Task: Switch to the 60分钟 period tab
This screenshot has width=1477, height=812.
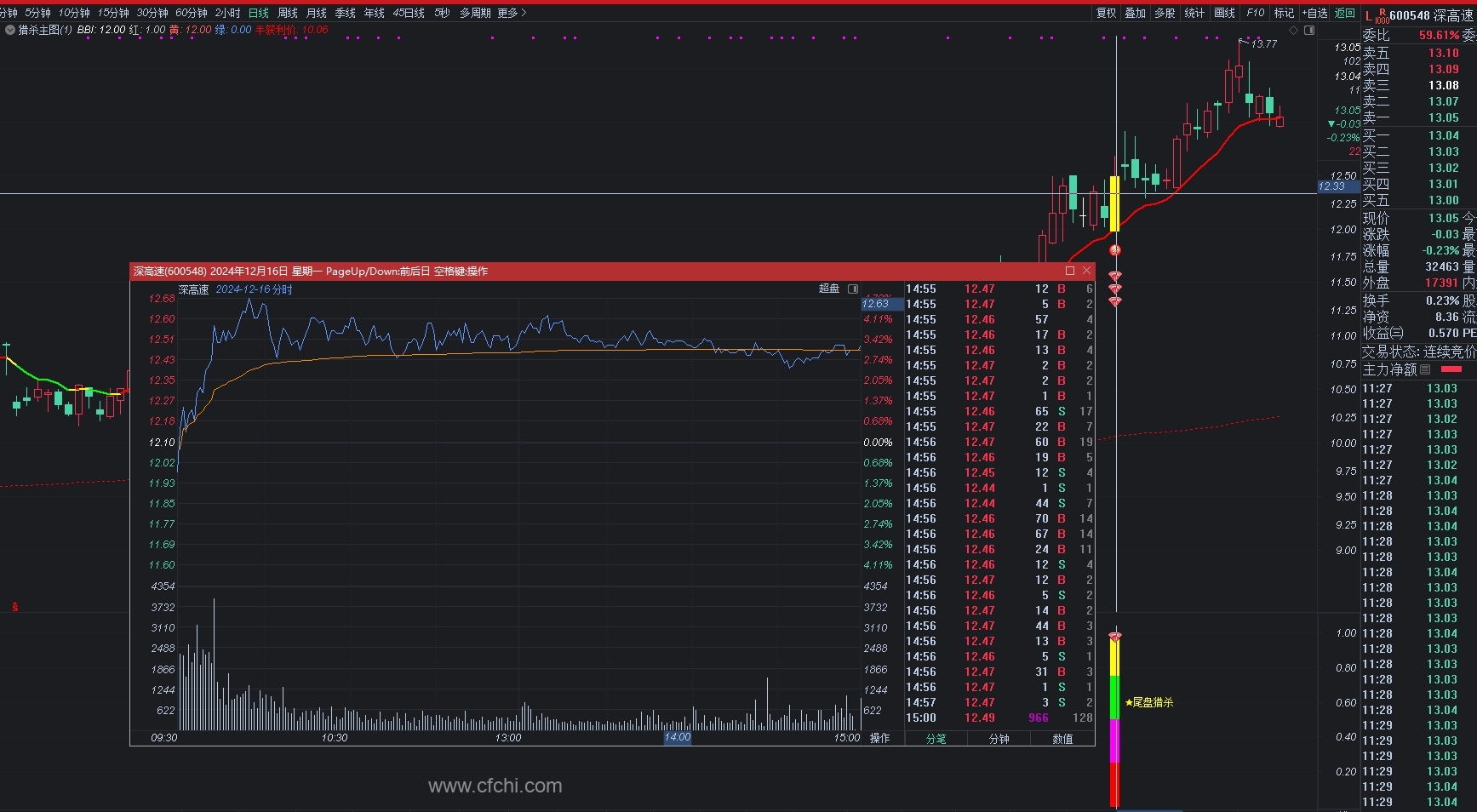Action: pyautogui.click(x=192, y=13)
